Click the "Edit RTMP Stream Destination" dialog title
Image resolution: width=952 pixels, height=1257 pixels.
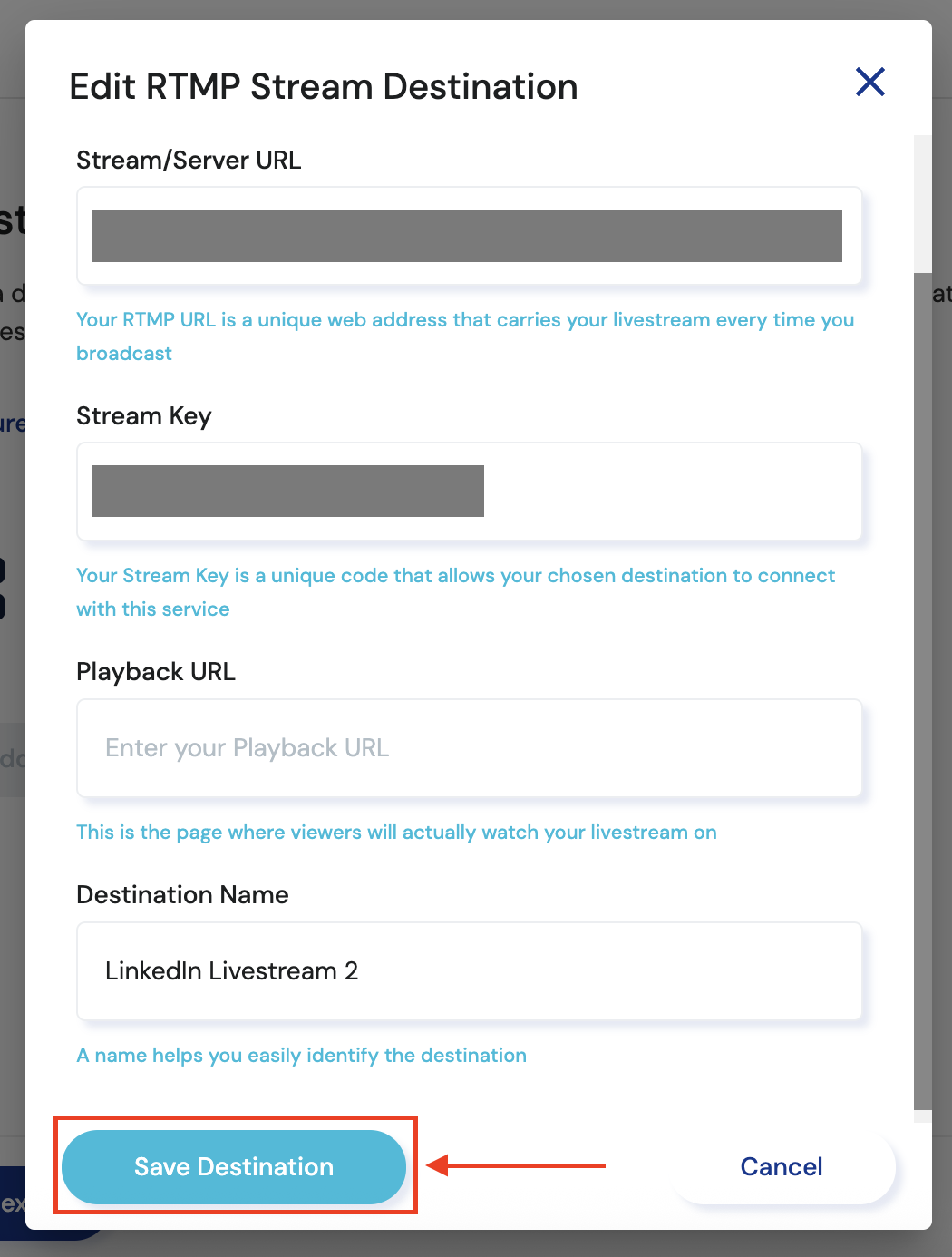[324, 87]
